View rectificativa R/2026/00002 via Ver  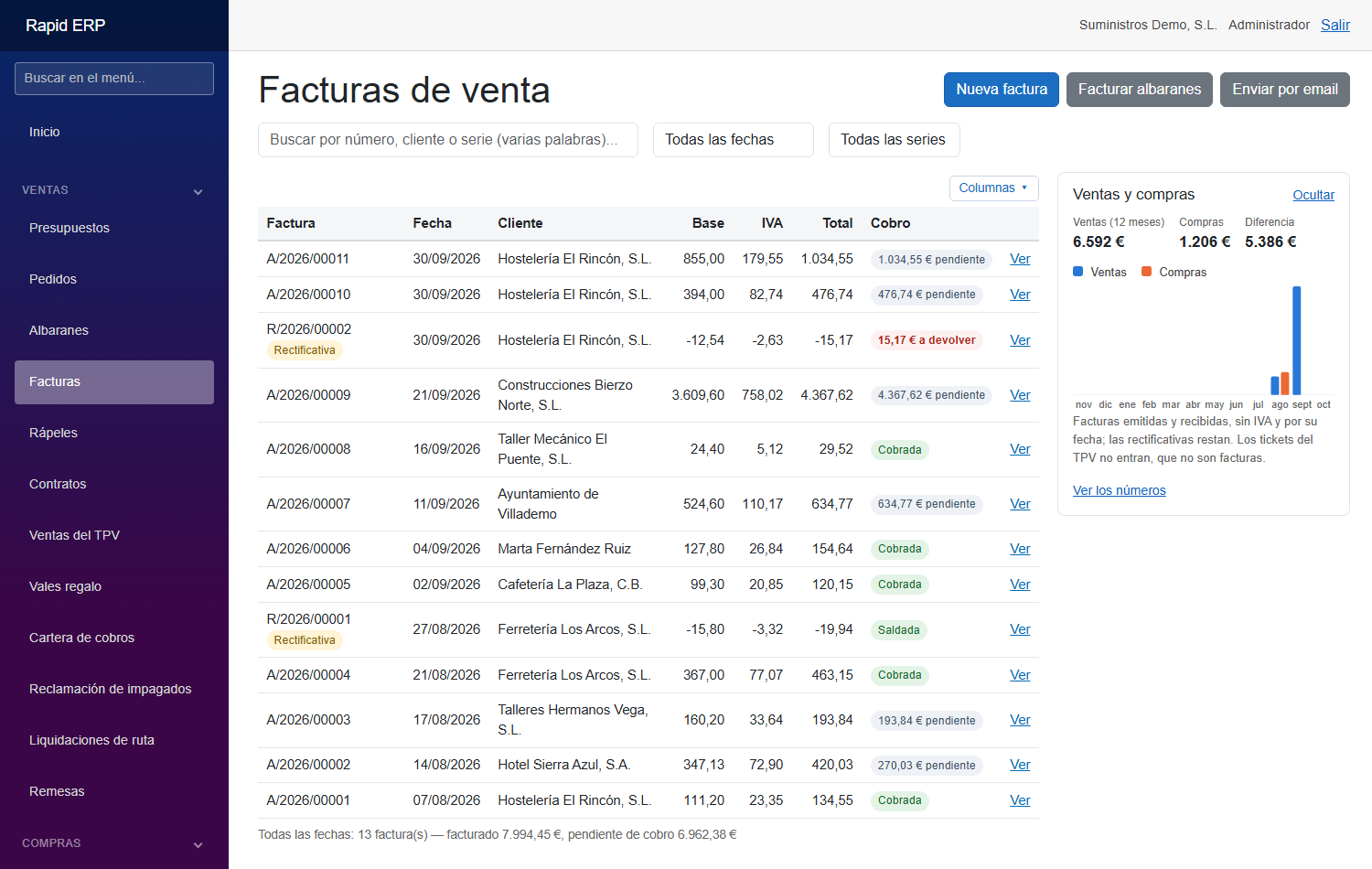pyautogui.click(x=1020, y=340)
